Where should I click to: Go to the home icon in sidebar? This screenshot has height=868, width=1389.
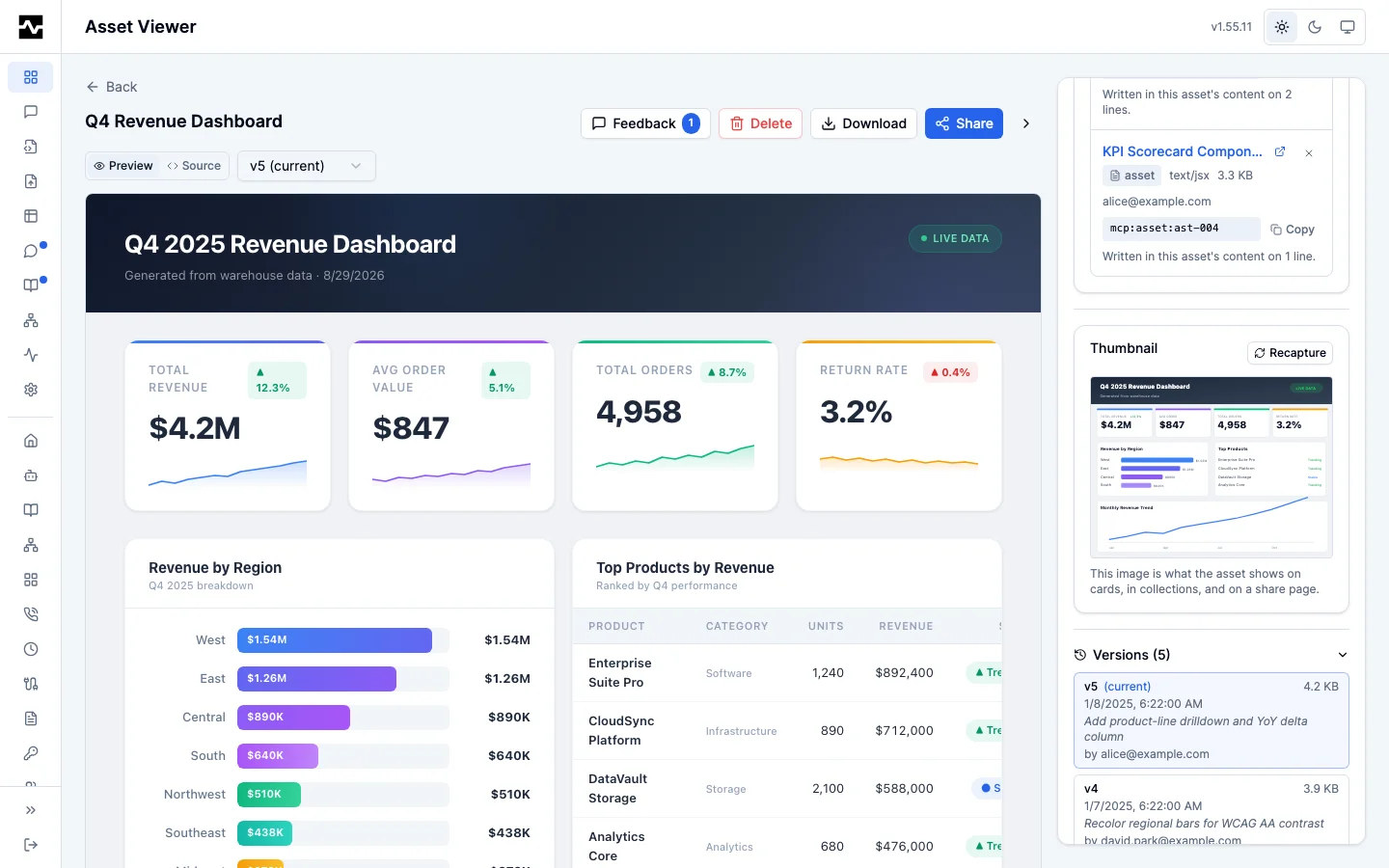coord(31,441)
